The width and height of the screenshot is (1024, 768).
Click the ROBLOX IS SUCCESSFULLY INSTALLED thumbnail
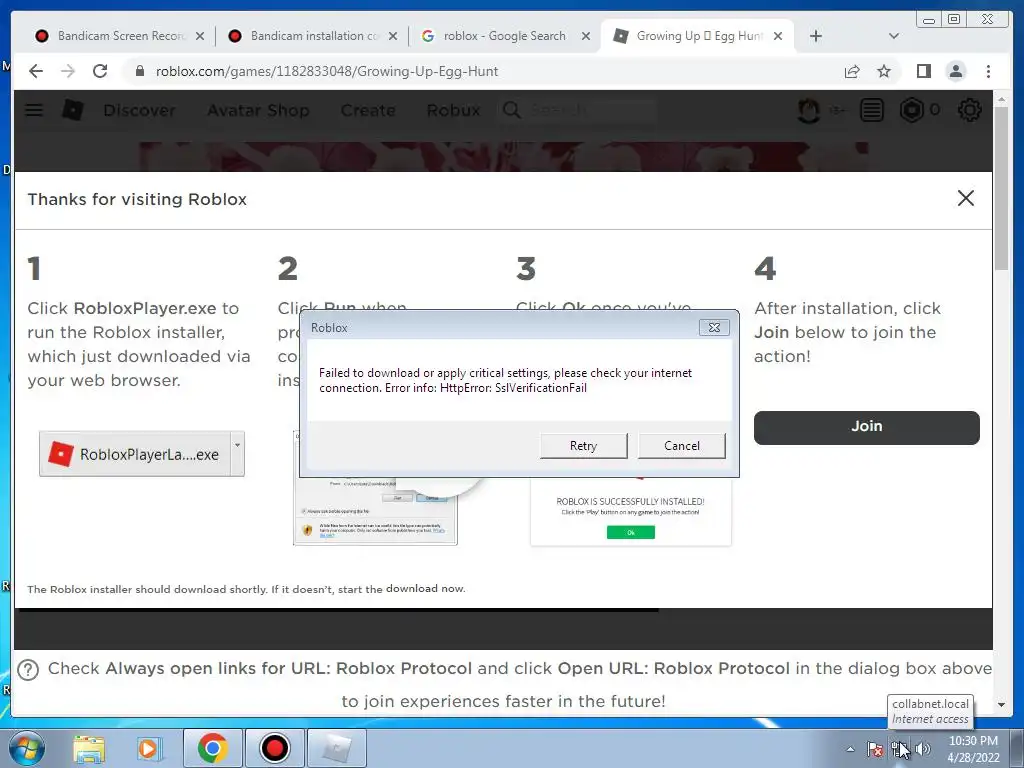click(630, 514)
